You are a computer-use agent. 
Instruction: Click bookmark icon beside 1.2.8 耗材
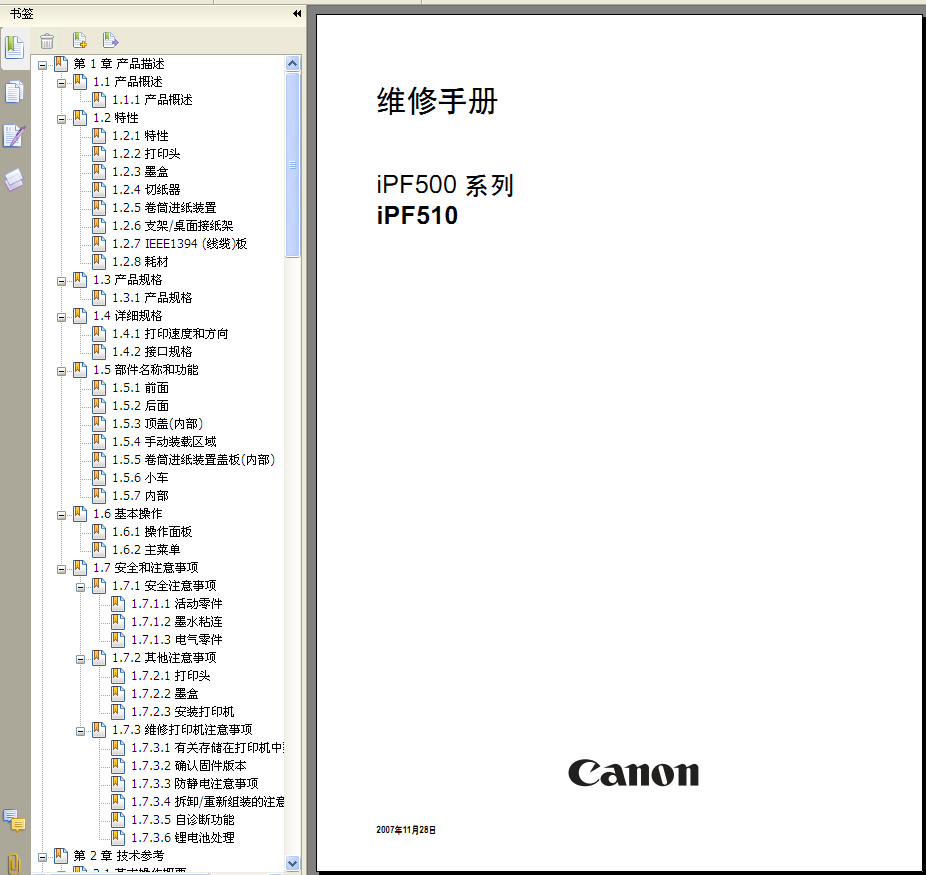tap(99, 262)
